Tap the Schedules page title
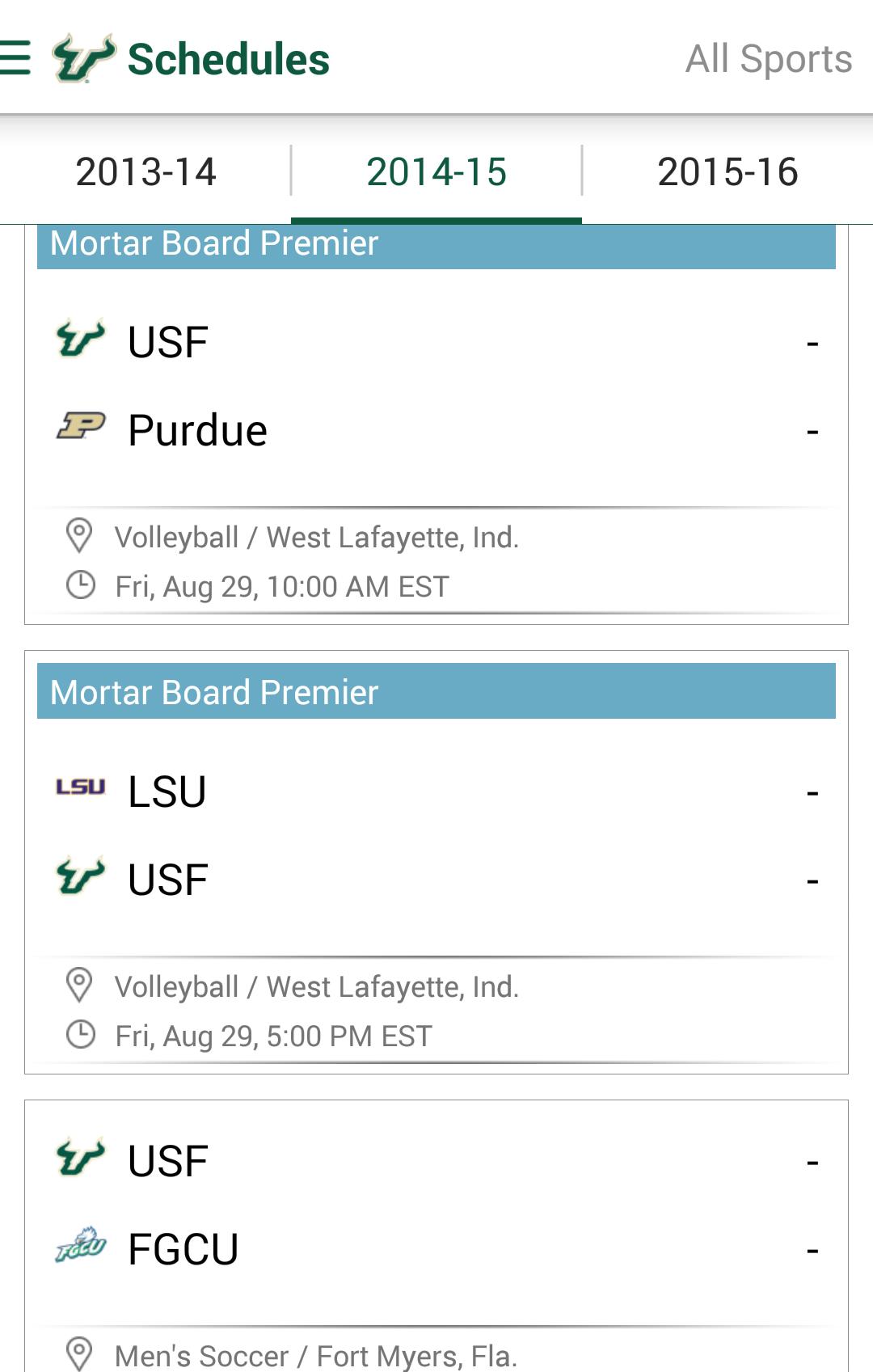Viewport: 873px width, 1372px height. (229, 60)
